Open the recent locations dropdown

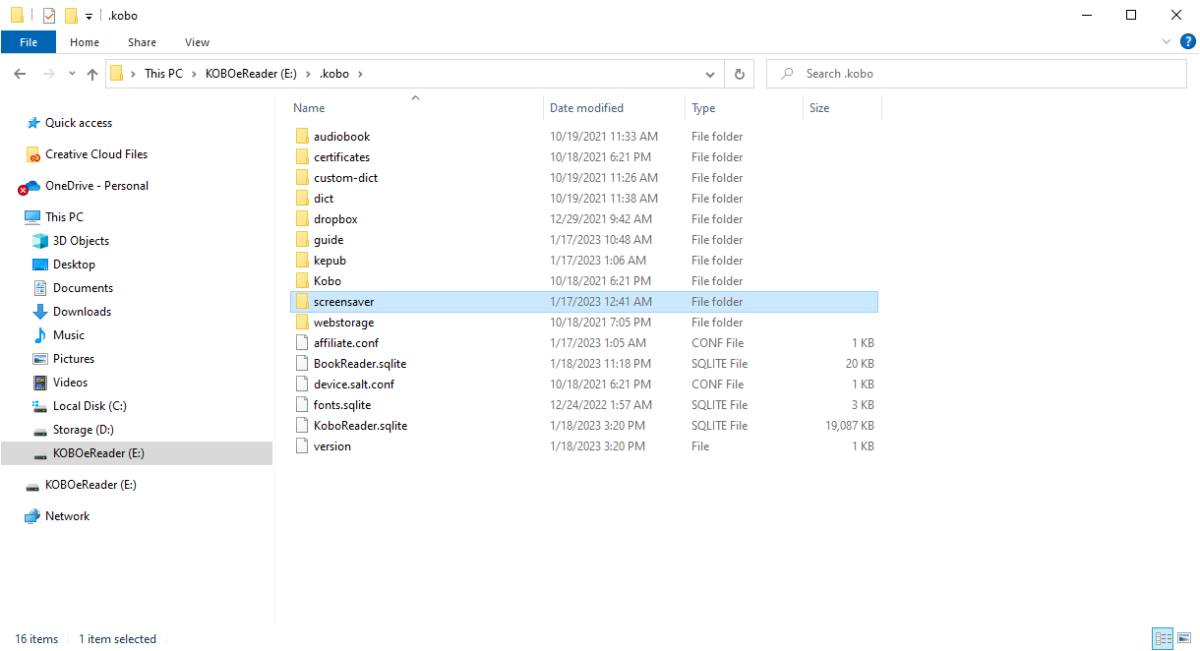pos(72,74)
